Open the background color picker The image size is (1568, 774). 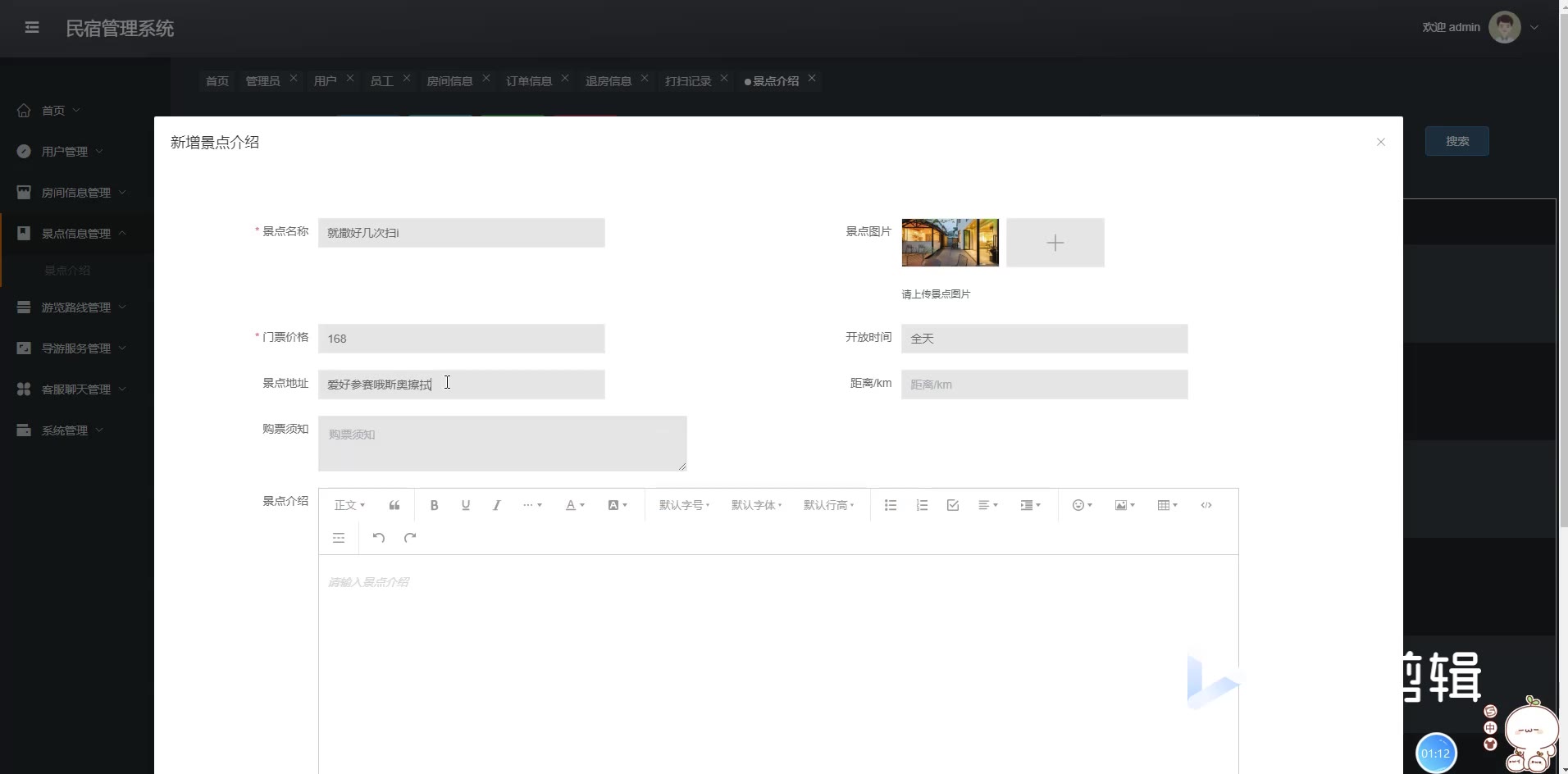pos(618,505)
